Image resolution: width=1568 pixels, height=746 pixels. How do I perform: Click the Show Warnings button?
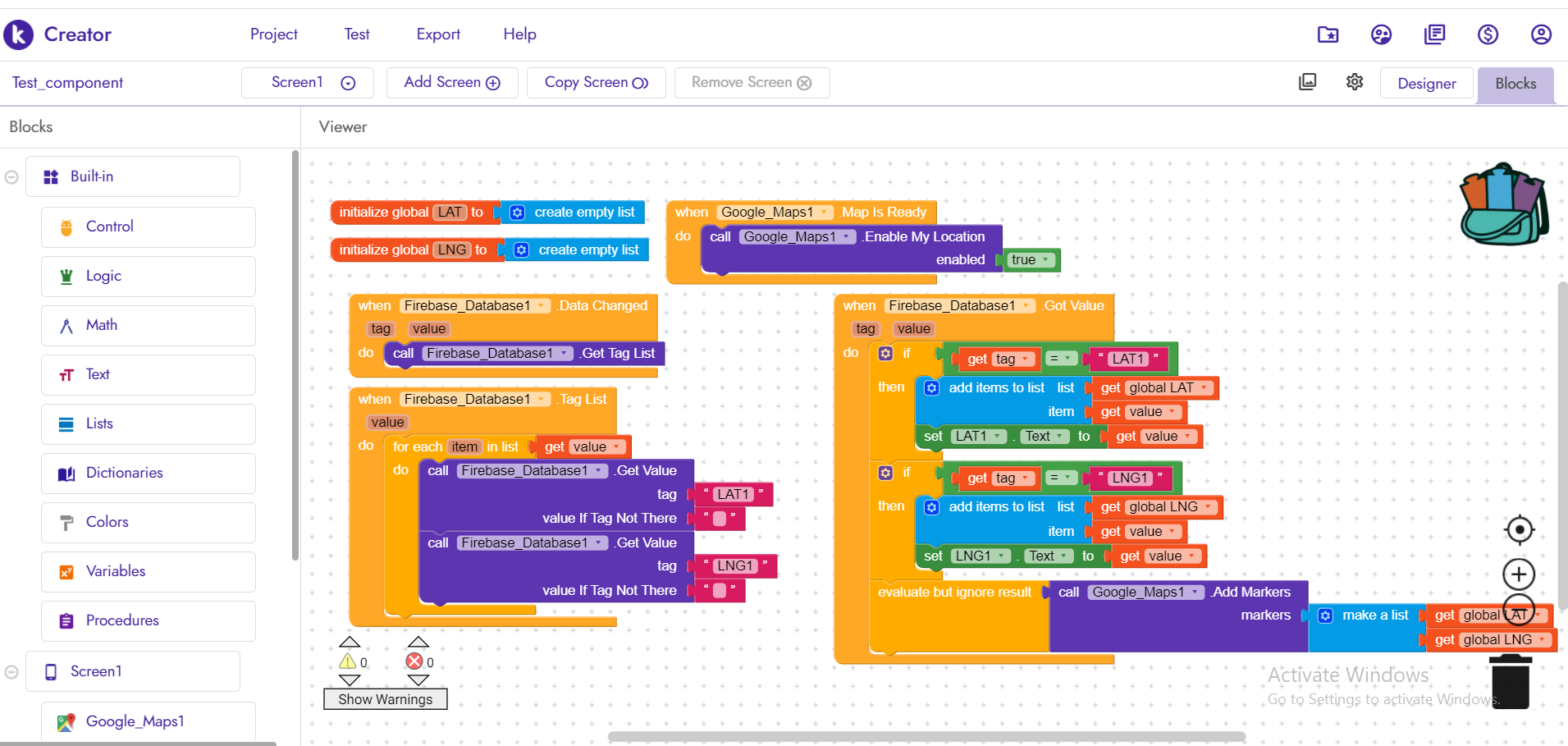pos(385,699)
